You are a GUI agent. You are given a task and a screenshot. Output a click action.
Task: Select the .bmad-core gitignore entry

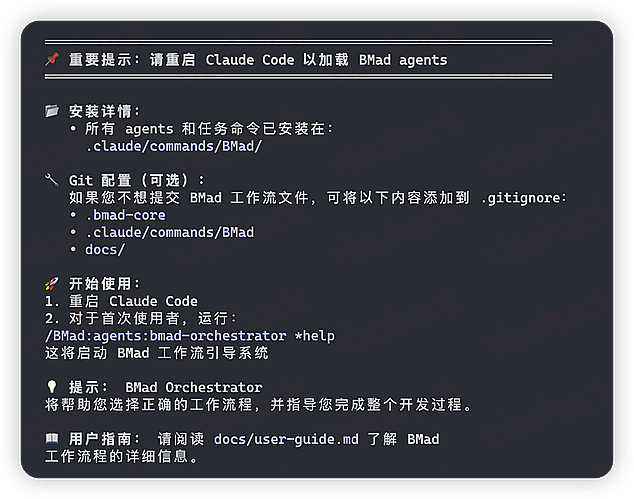[125, 215]
